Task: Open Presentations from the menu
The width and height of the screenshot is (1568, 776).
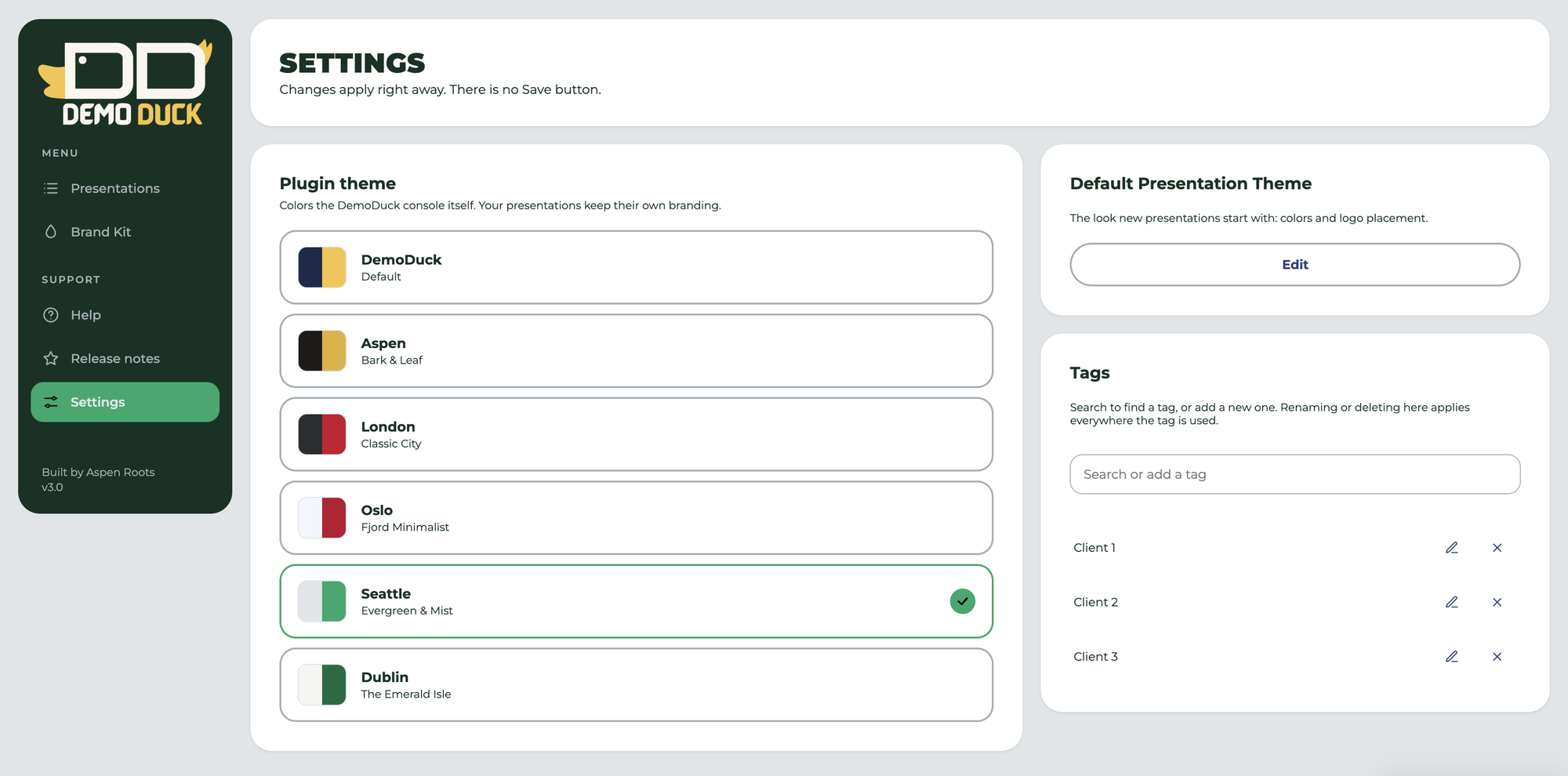Action: pos(125,188)
